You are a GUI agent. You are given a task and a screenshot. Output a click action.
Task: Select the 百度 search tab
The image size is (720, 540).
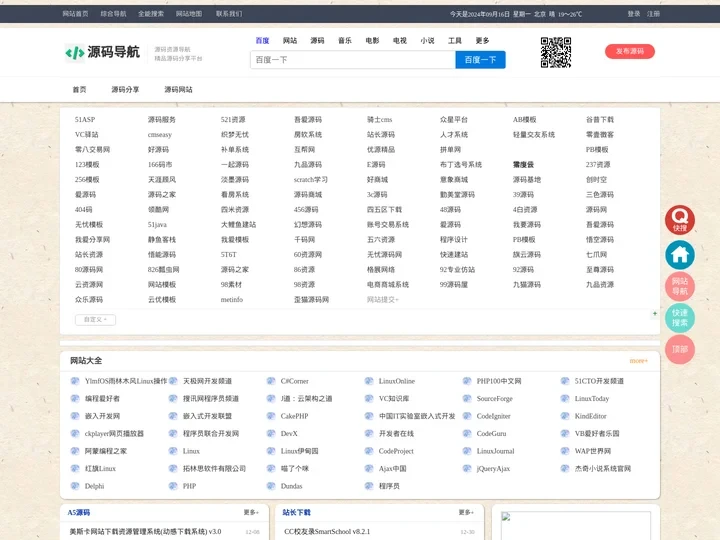[262, 40]
